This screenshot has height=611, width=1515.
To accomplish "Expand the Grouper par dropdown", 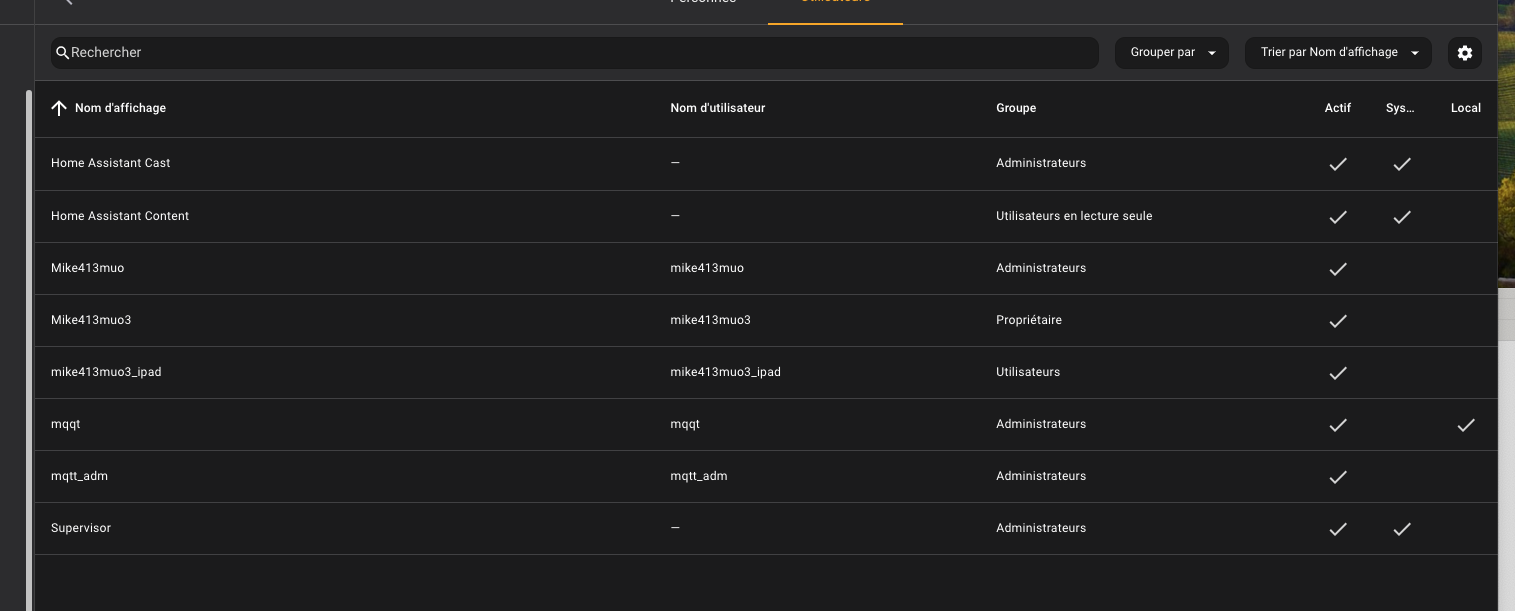I will coord(1172,53).
